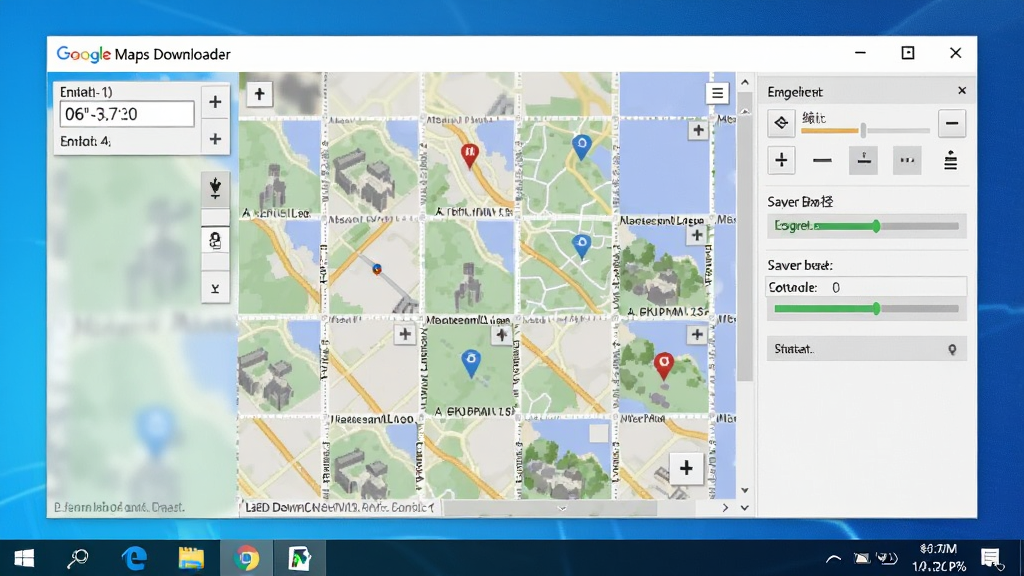Click the plus tool in Engelient panel row

[781, 160]
